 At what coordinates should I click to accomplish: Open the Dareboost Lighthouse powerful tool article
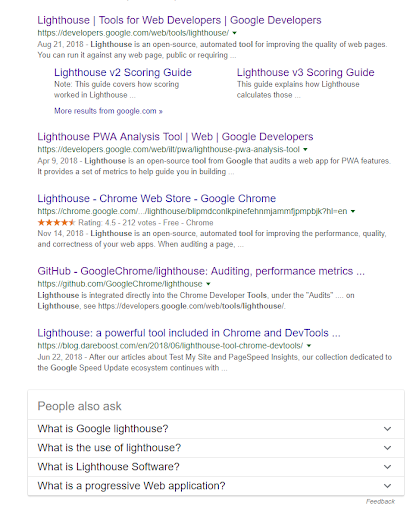tap(189, 333)
